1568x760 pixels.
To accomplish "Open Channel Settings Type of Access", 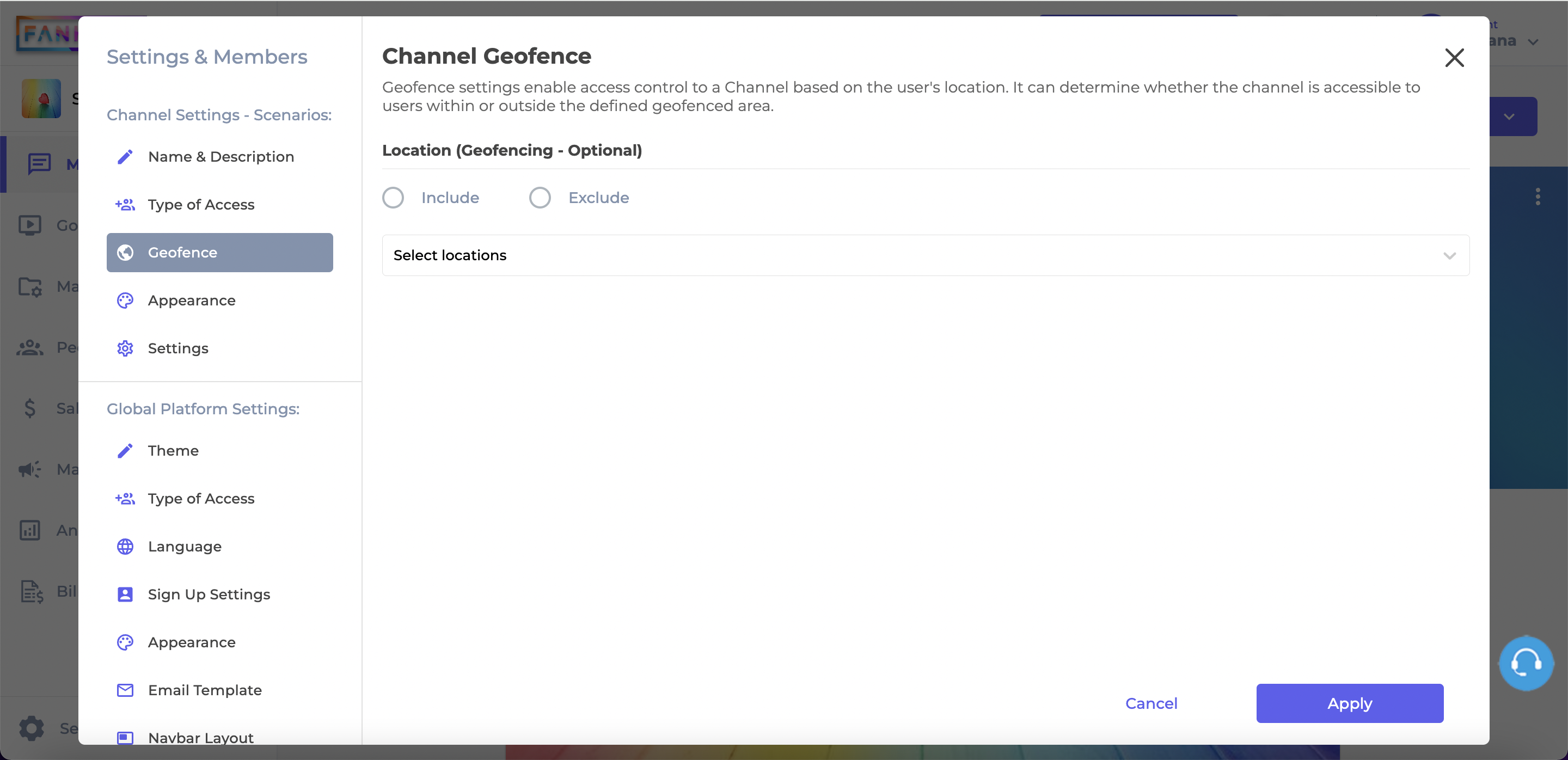I will [x=220, y=205].
